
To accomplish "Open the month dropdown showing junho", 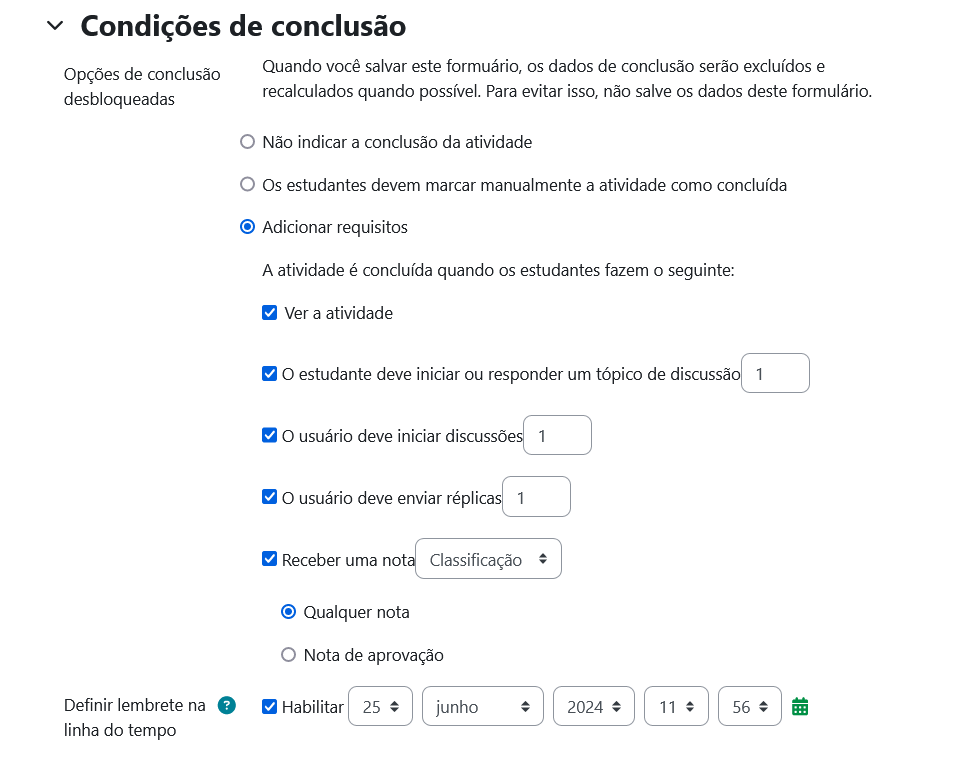I will pyautogui.click(x=483, y=707).
